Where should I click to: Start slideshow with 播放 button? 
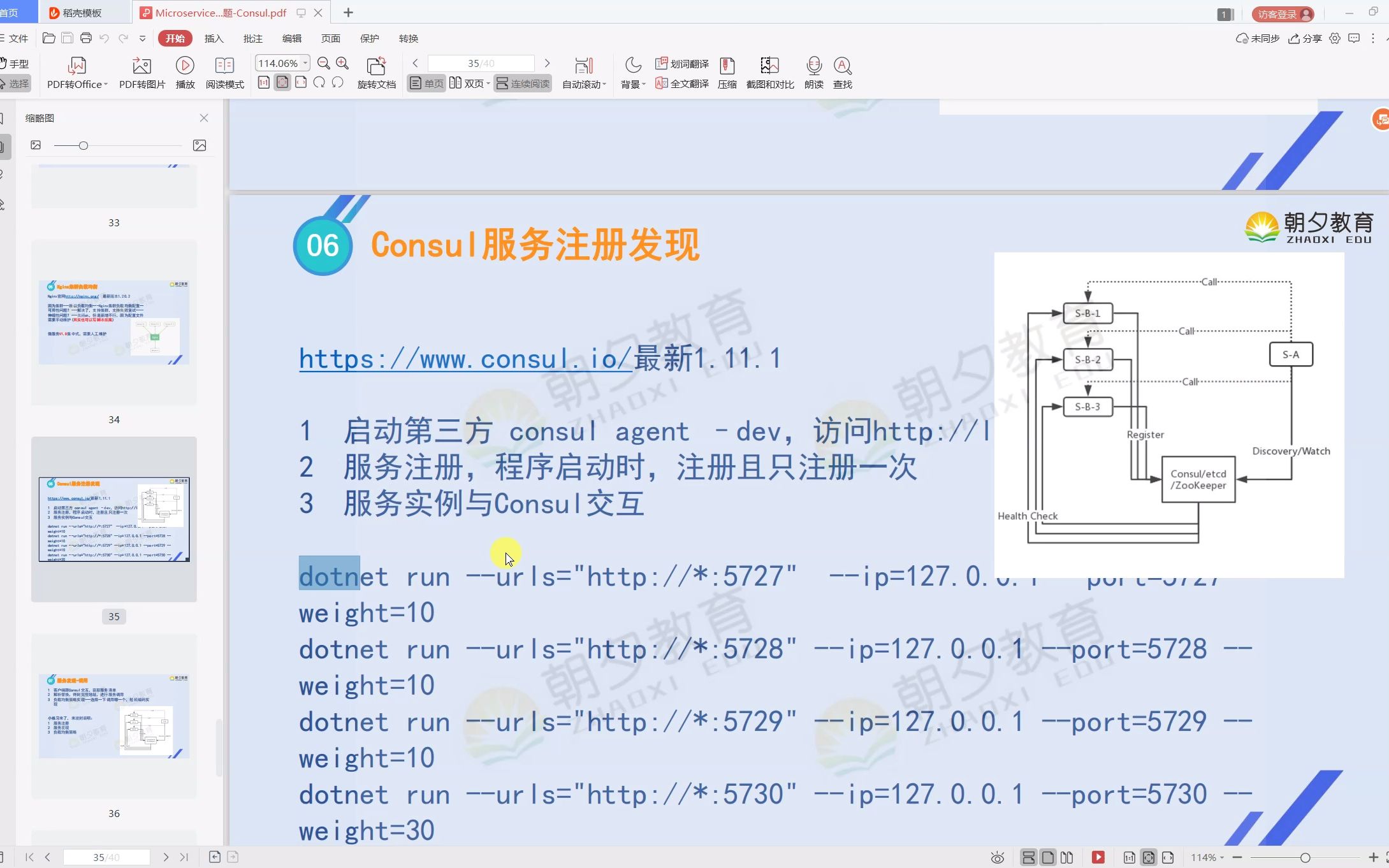tap(185, 73)
